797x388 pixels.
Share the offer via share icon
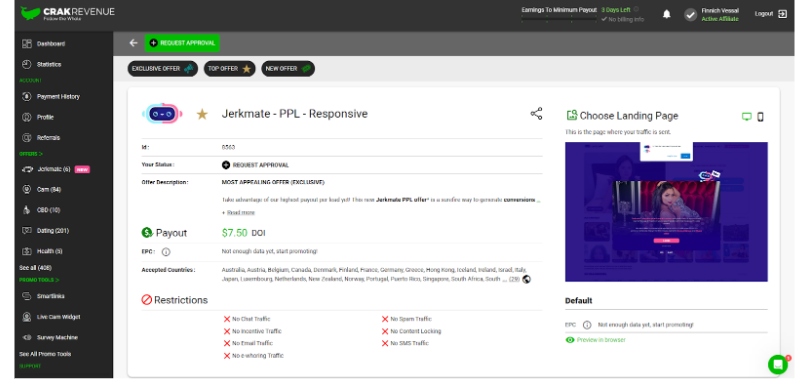[536, 113]
